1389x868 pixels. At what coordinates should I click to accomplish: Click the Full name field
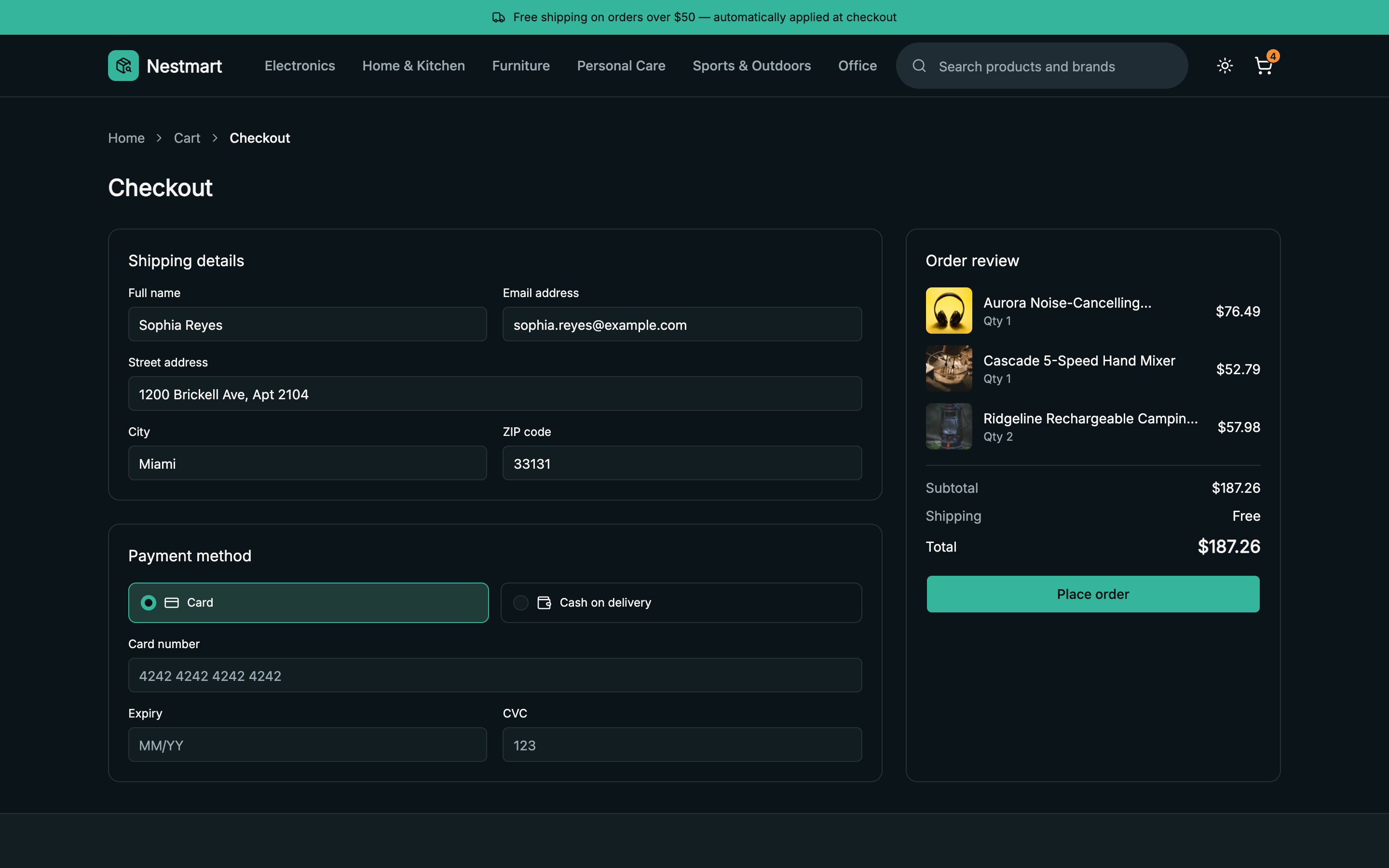pos(308,325)
